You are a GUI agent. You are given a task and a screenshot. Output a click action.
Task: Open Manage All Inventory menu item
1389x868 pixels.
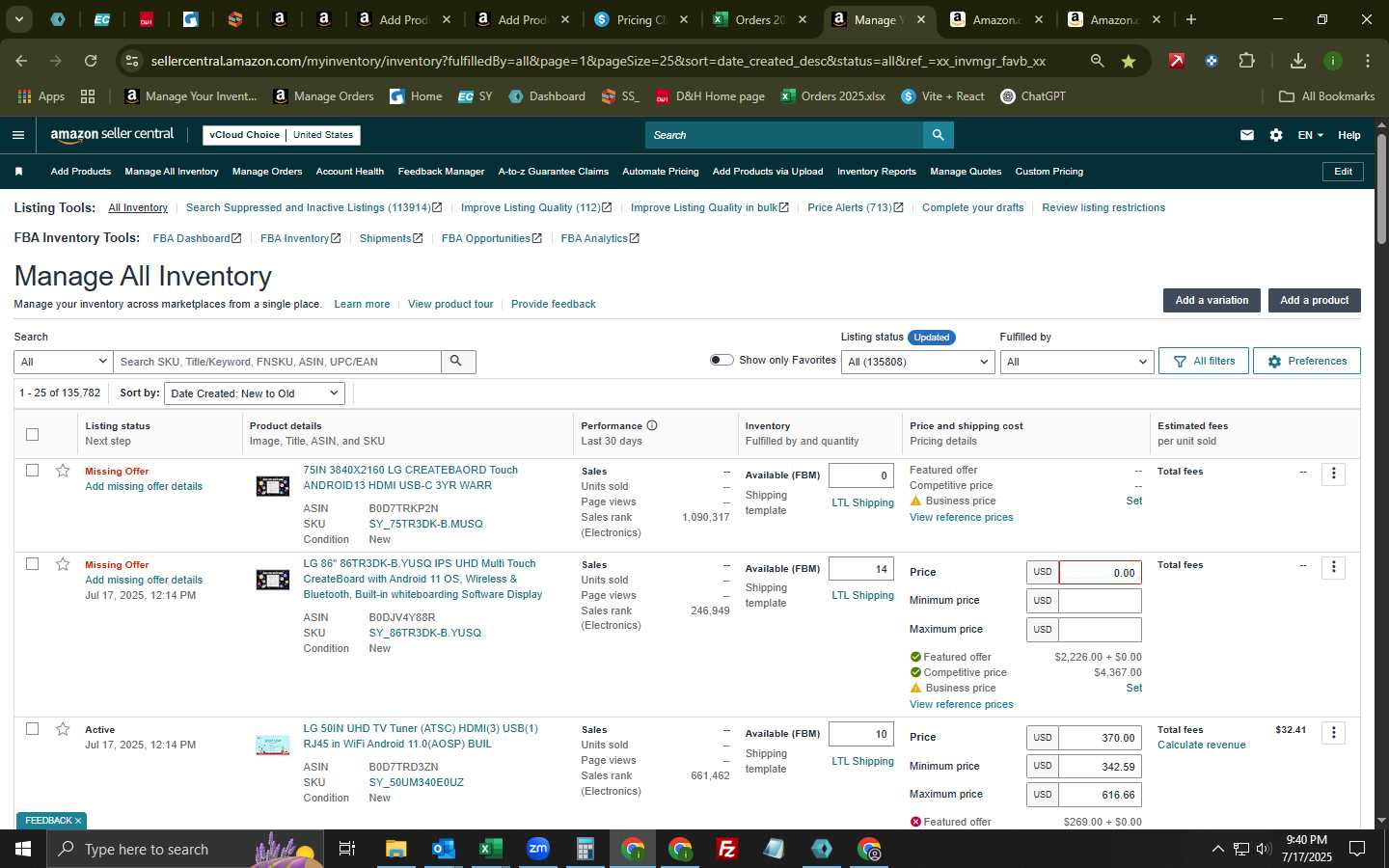172,172
